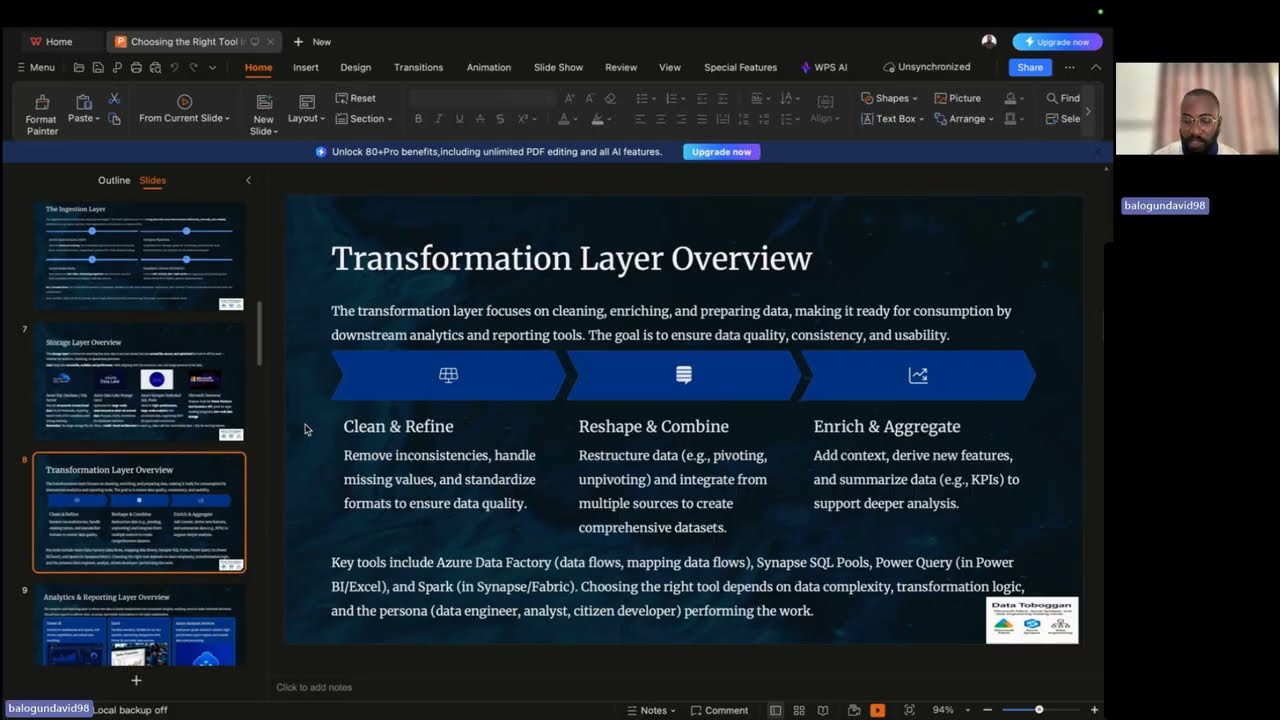Start slideshow with orange play button
Screen dimensions: 1280x720
pyautogui.click(x=877, y=710)
